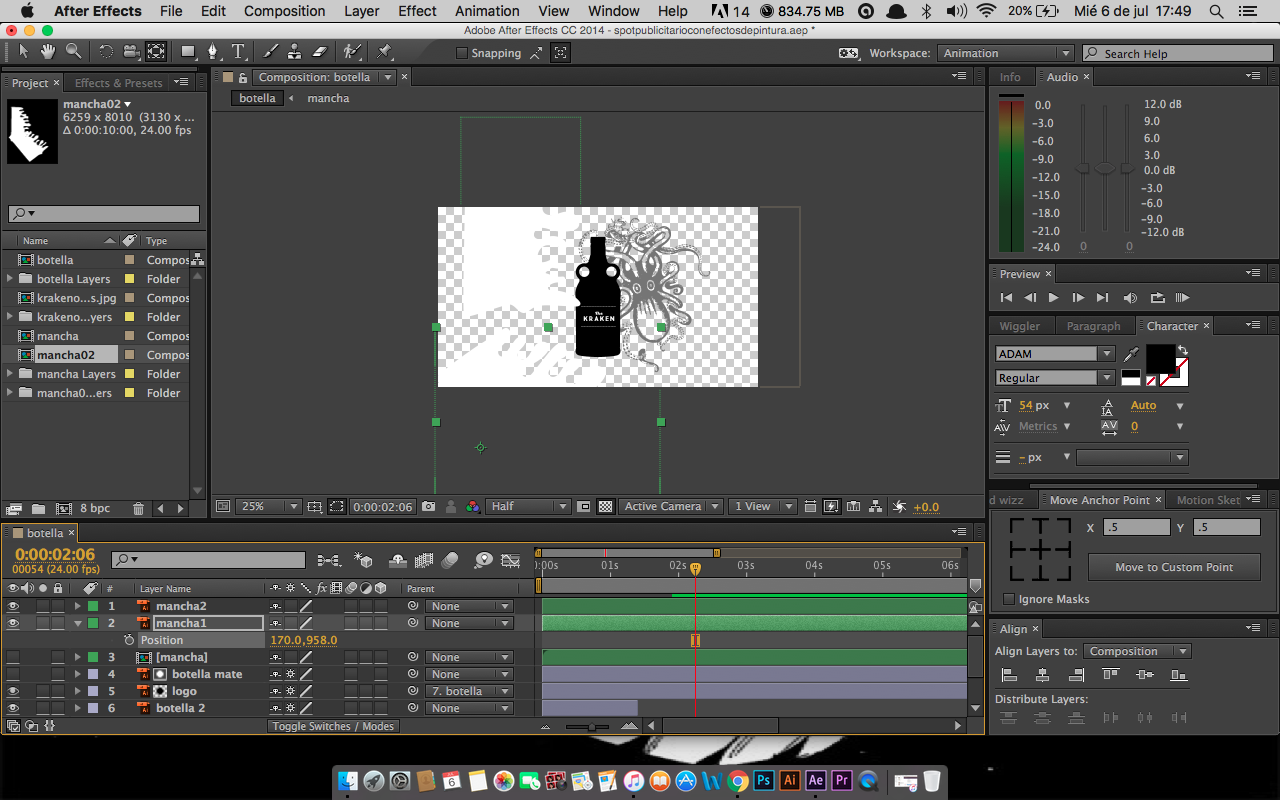The width and height of the screenshot is (1280, 800).
Task: Select the Pan Behind anchor point tool
Action: (x=156, y=51)
